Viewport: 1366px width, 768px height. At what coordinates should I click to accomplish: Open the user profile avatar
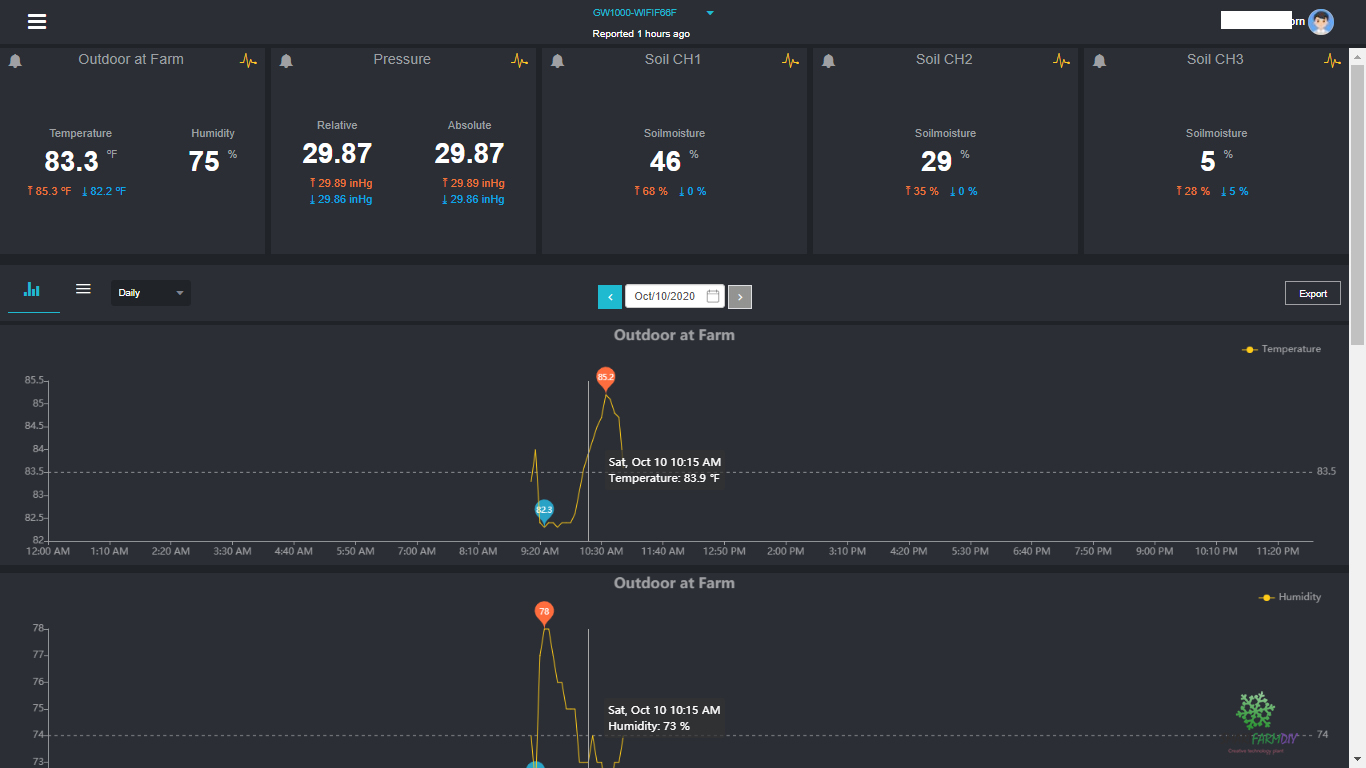coord(1321,22)
